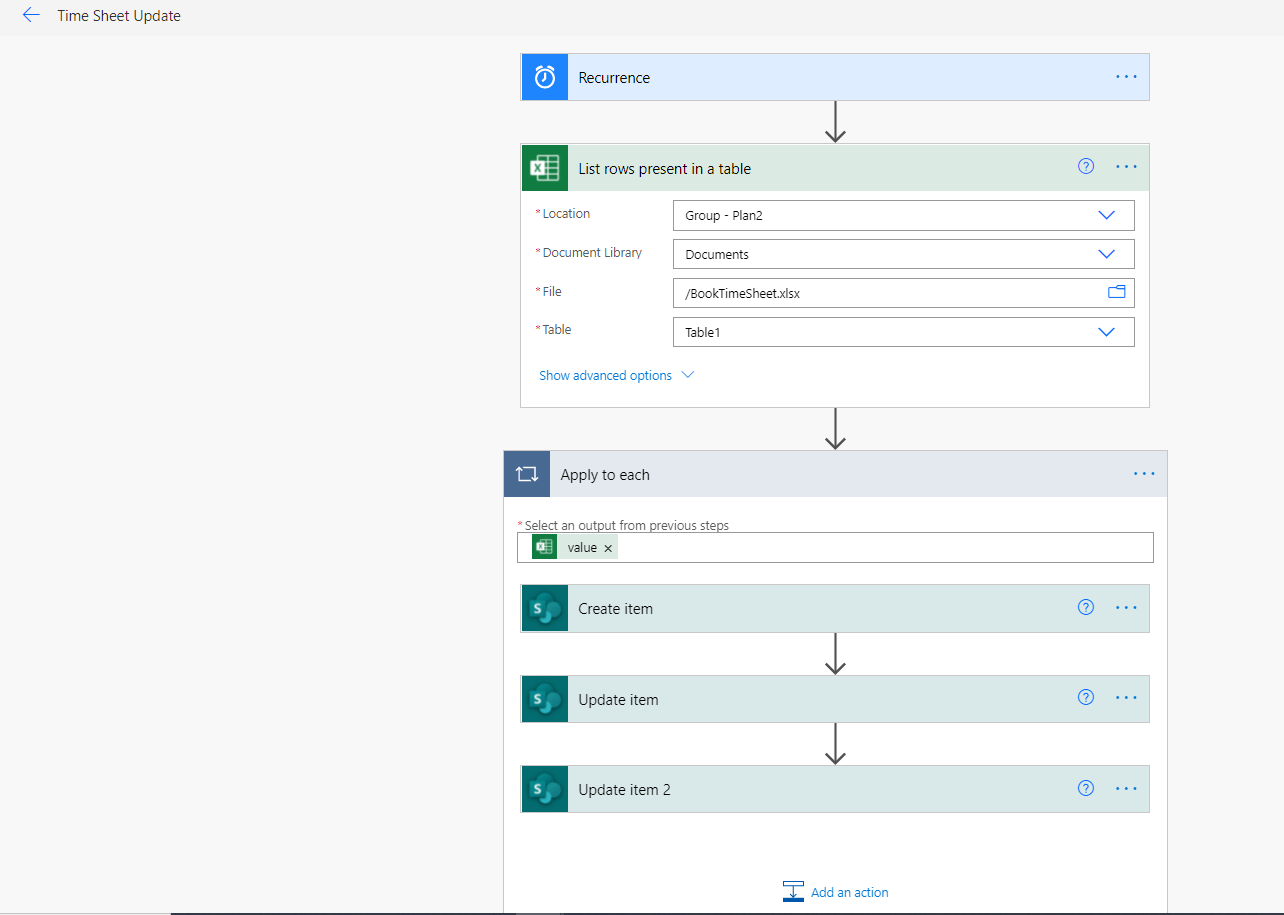The width and height of the screenshot is (1284, 915).
Task: Click the SharePoint icon on Update item
Action: point(545,699)
